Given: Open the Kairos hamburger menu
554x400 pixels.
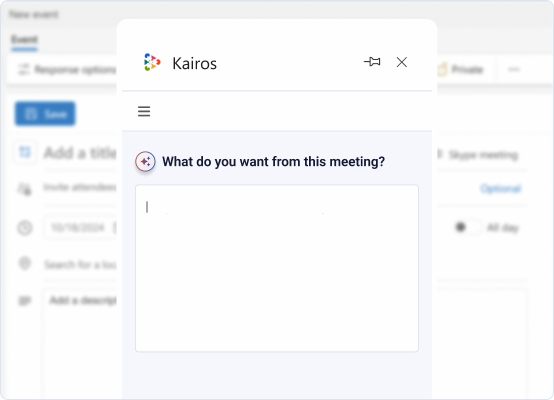Looking at the screenshot, I should 144,111.
